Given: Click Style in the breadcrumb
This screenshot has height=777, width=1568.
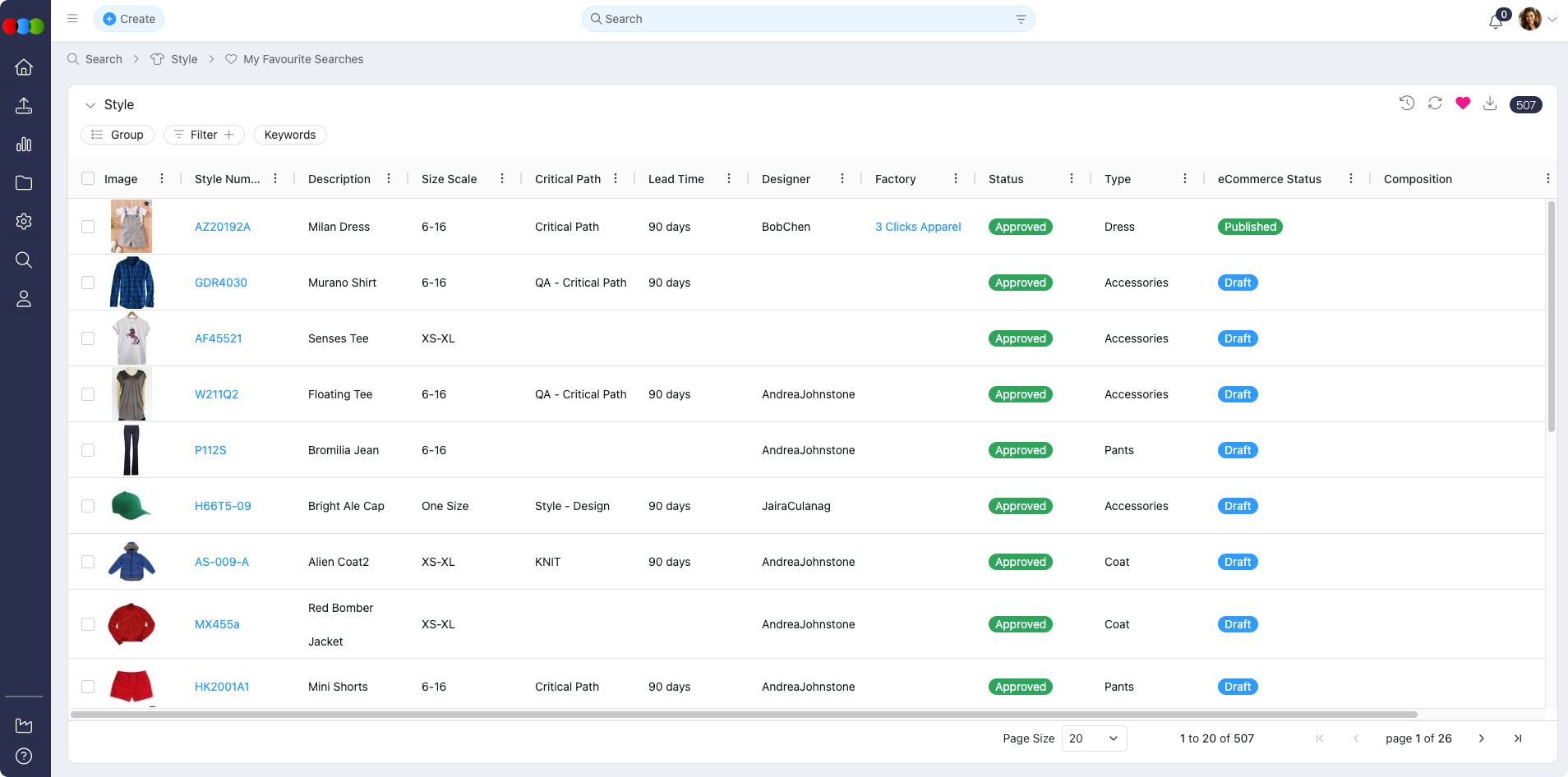Looking at the screenshot, I should 184,59.
